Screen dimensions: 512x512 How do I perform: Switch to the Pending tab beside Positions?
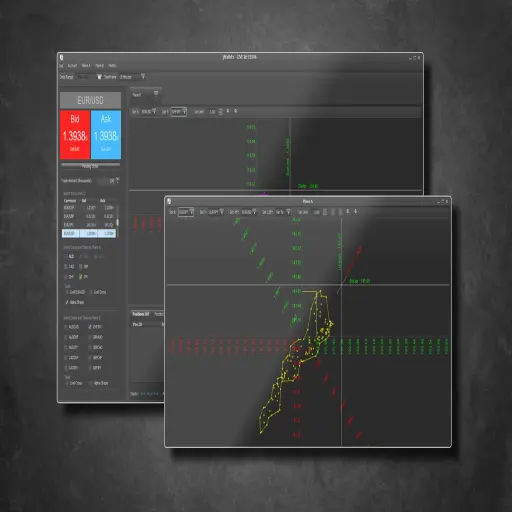(159, 314)
